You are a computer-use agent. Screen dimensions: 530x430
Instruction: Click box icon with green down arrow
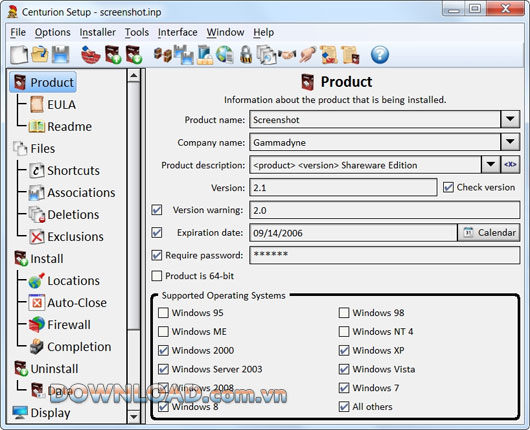134,55
